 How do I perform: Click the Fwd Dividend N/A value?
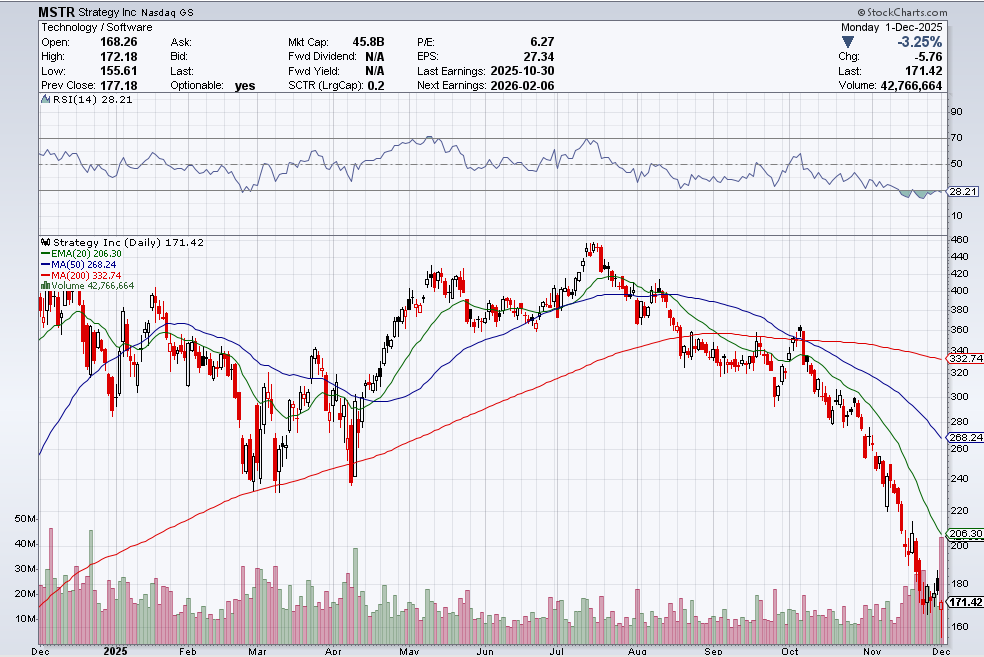coord(375,56)
